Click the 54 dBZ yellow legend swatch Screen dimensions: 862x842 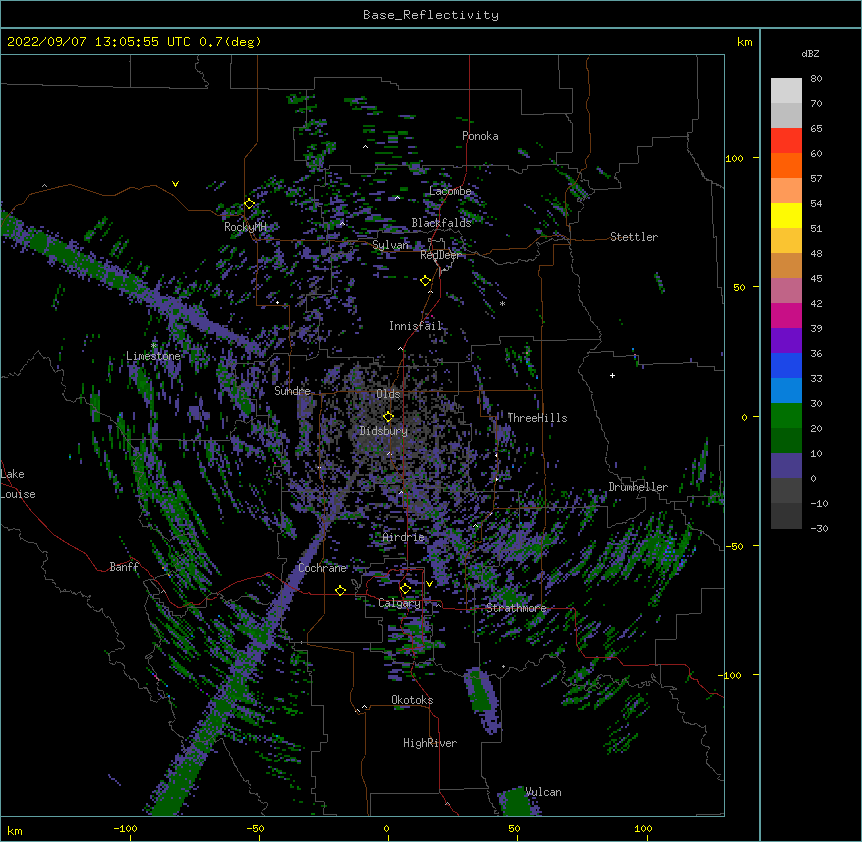[786, 215]
